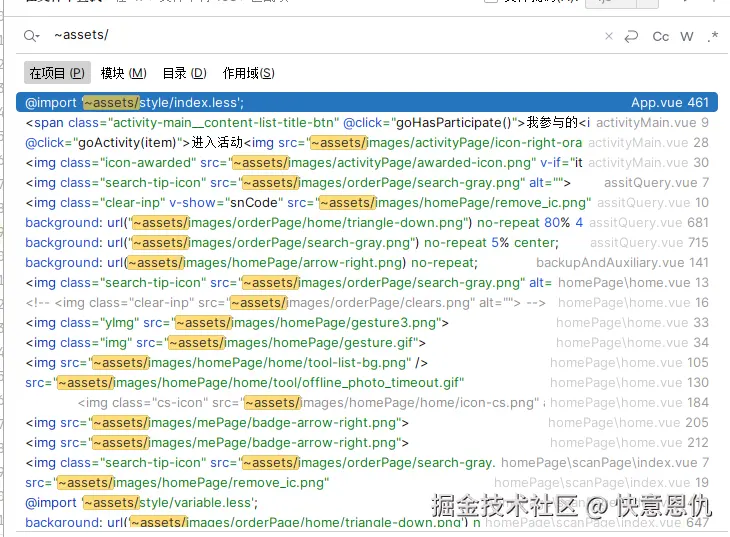Toggle Words (W) search option
The image size is (730, 537).
(x=687, y=36)
